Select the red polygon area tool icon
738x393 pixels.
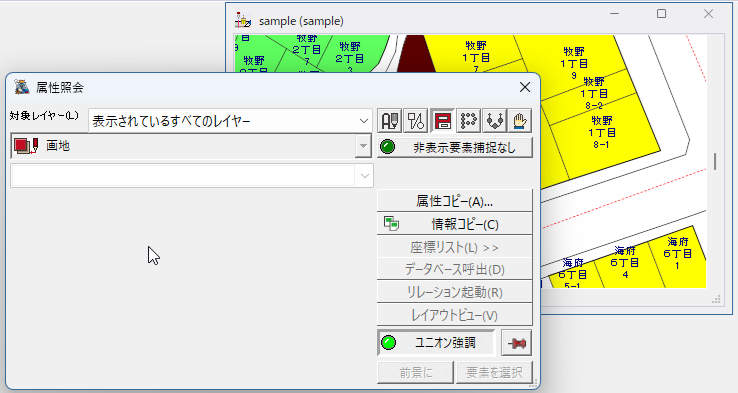442,121
